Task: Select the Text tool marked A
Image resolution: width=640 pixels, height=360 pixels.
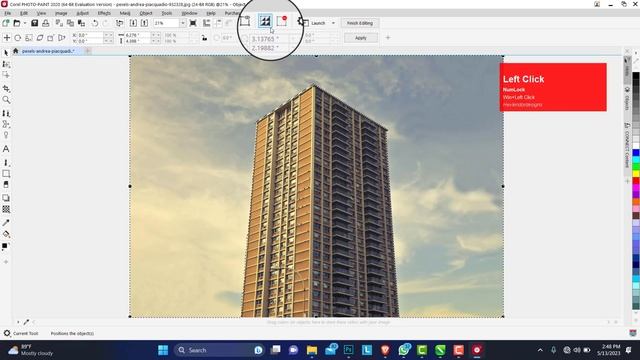Action: pyautogui.click(x=6, y=149)
